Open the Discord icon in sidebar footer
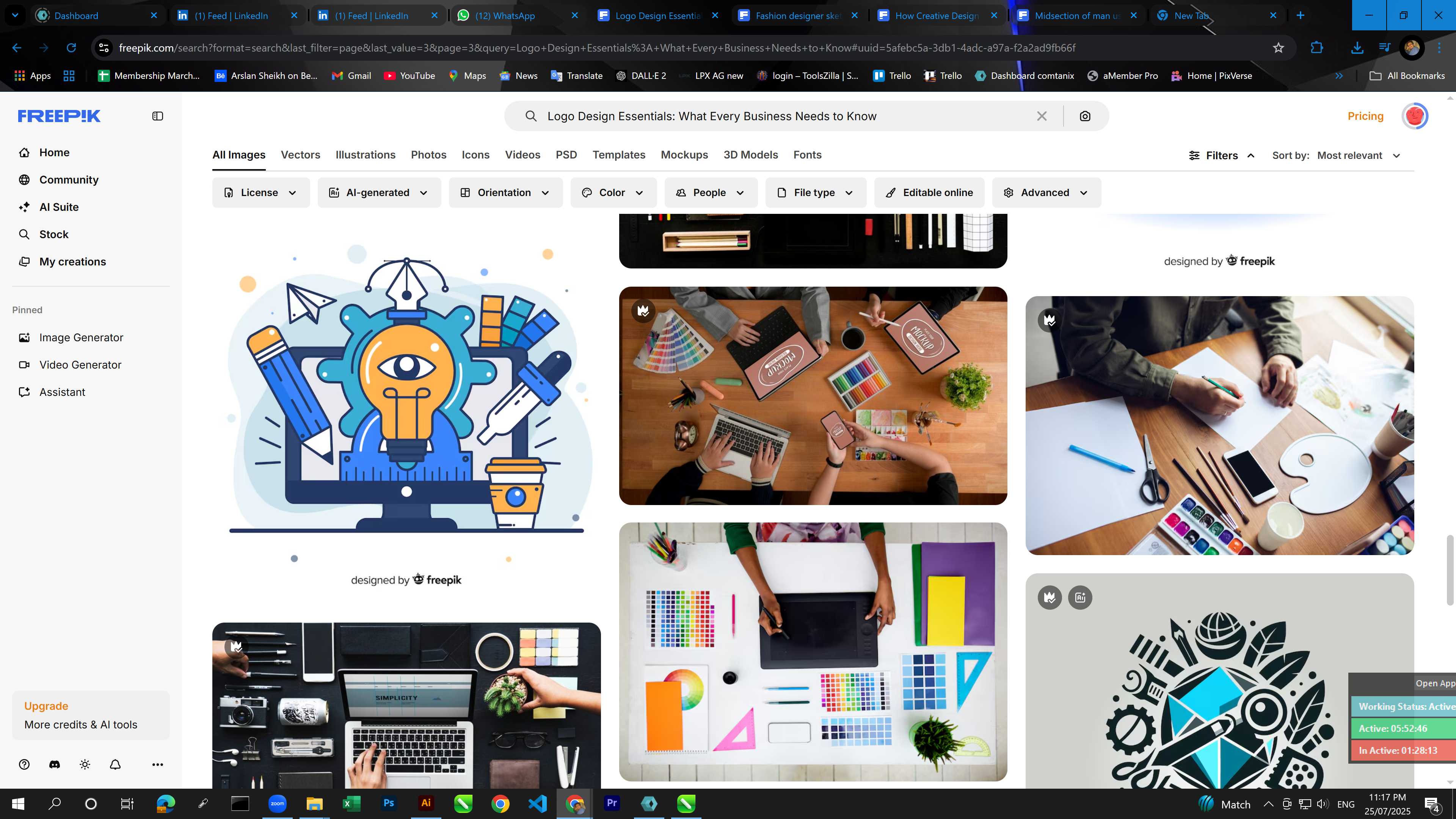Viewport: 1456px width, 819px height. pyautogui.click(x=54, y=764)
